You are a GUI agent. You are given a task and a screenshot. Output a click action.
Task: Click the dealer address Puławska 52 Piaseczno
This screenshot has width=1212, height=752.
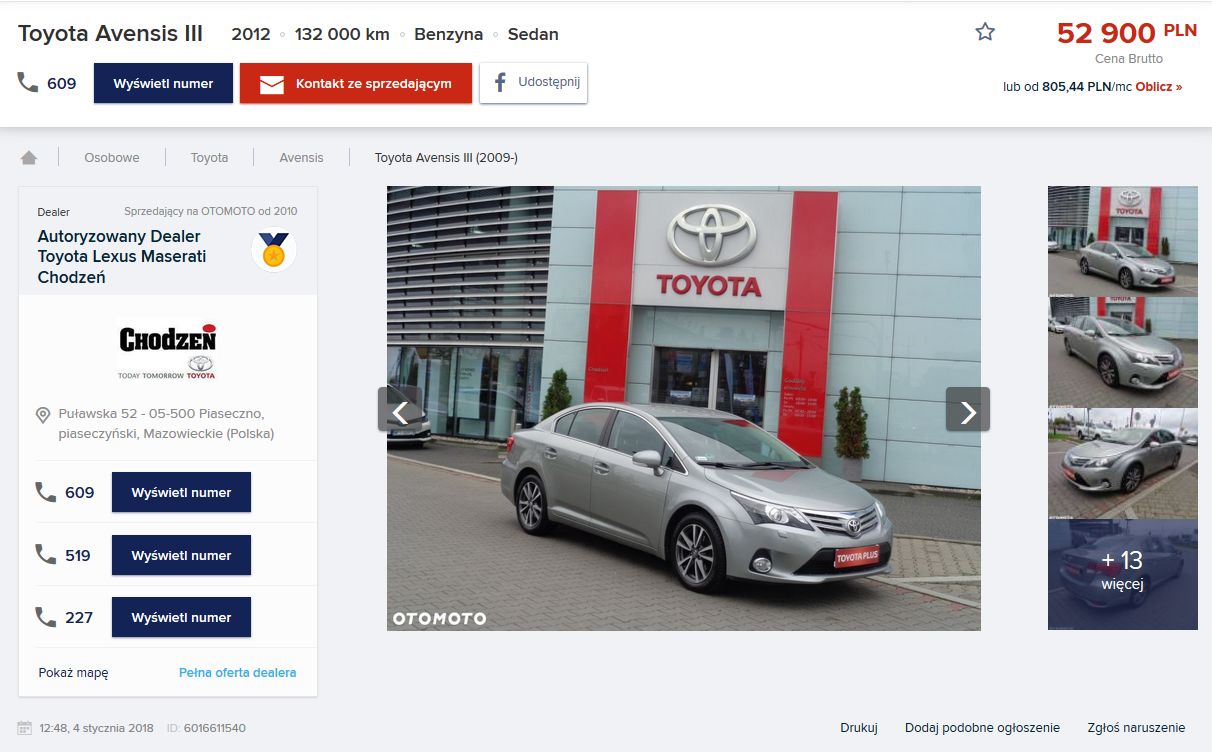tap(166, 423)
